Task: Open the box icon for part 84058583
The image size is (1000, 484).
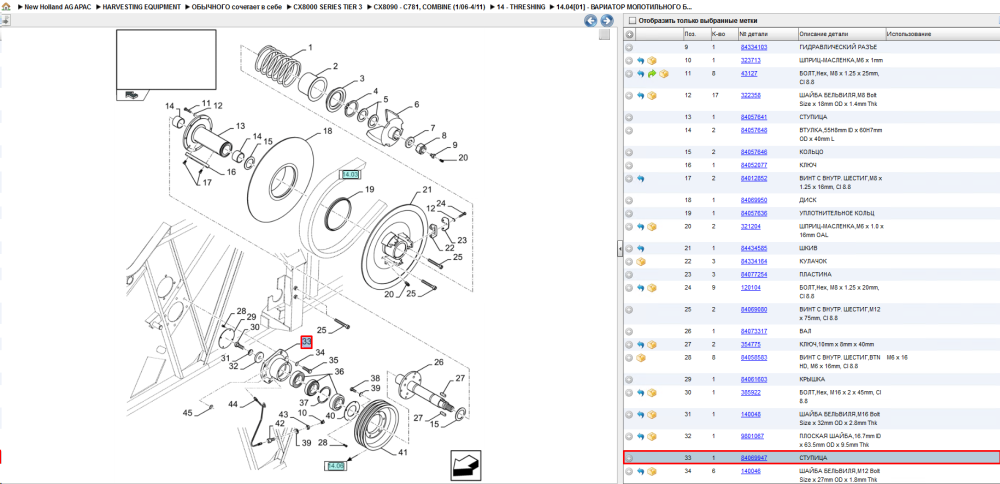Action: point(641,358)
